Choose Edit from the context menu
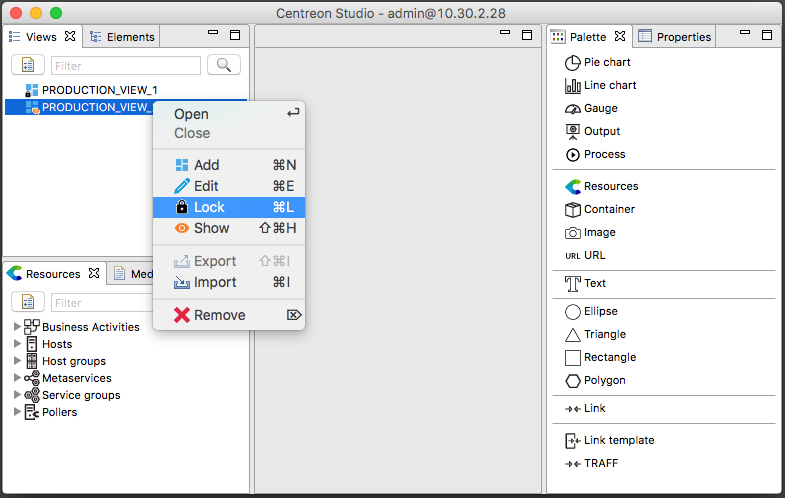Image resolution: width=785 pixels, height=498 pixels. (229, 186)
